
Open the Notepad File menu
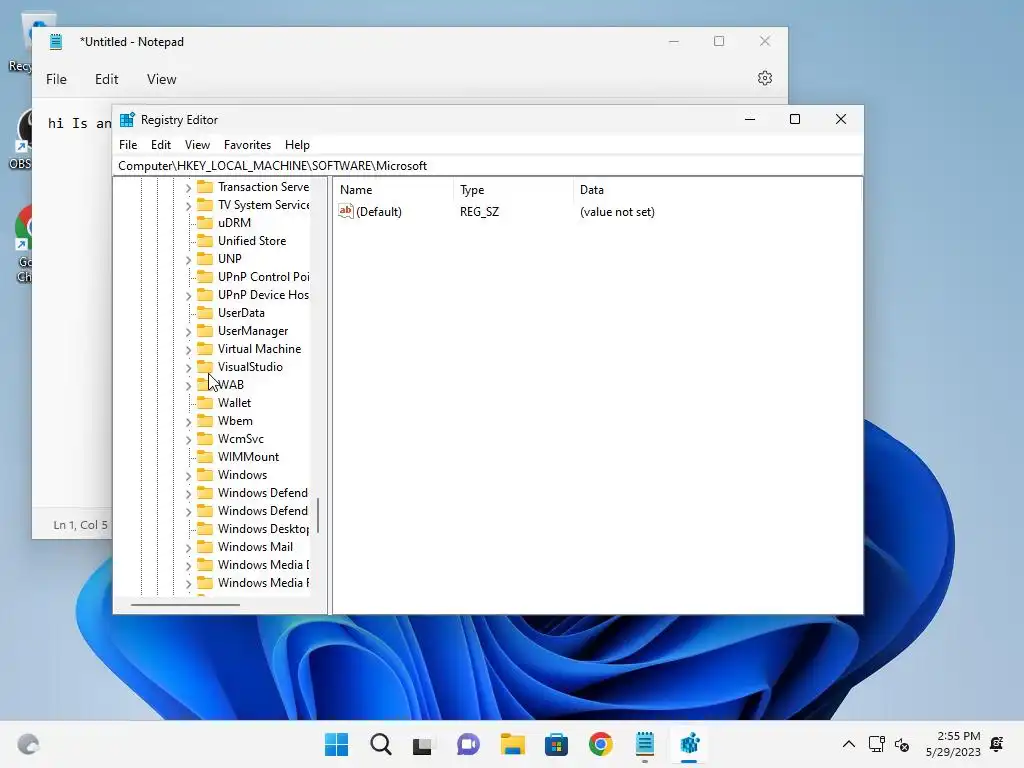tap(56, 79)
